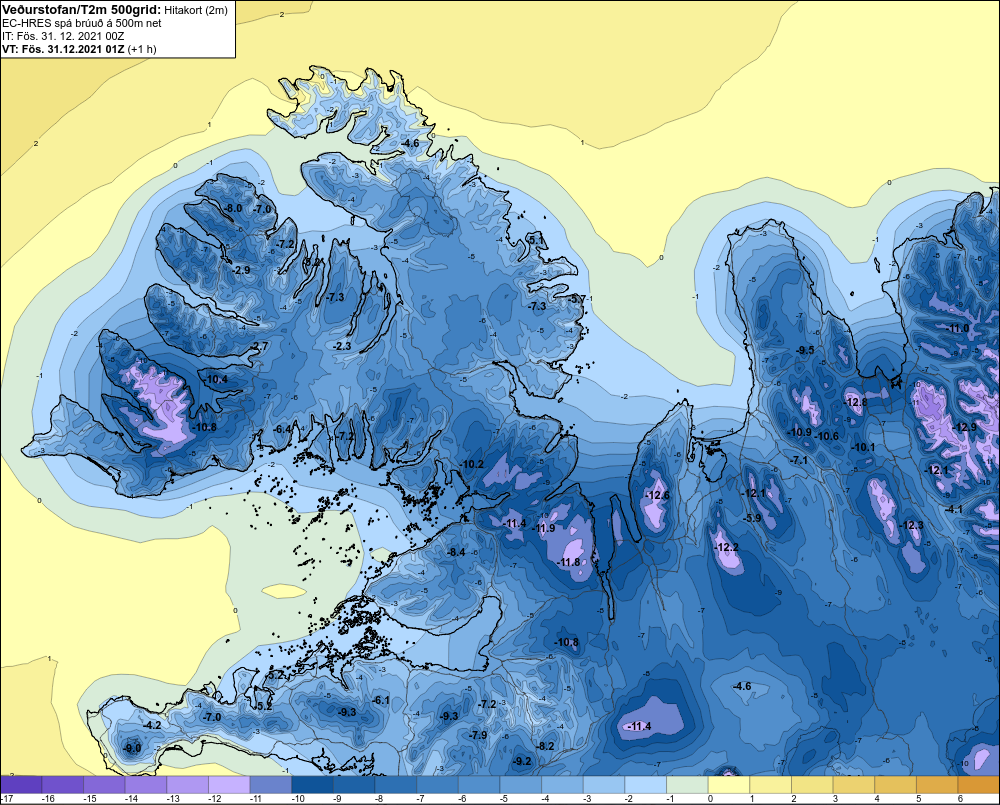Click the -8.4 temperature label

(x=457, y=552)
